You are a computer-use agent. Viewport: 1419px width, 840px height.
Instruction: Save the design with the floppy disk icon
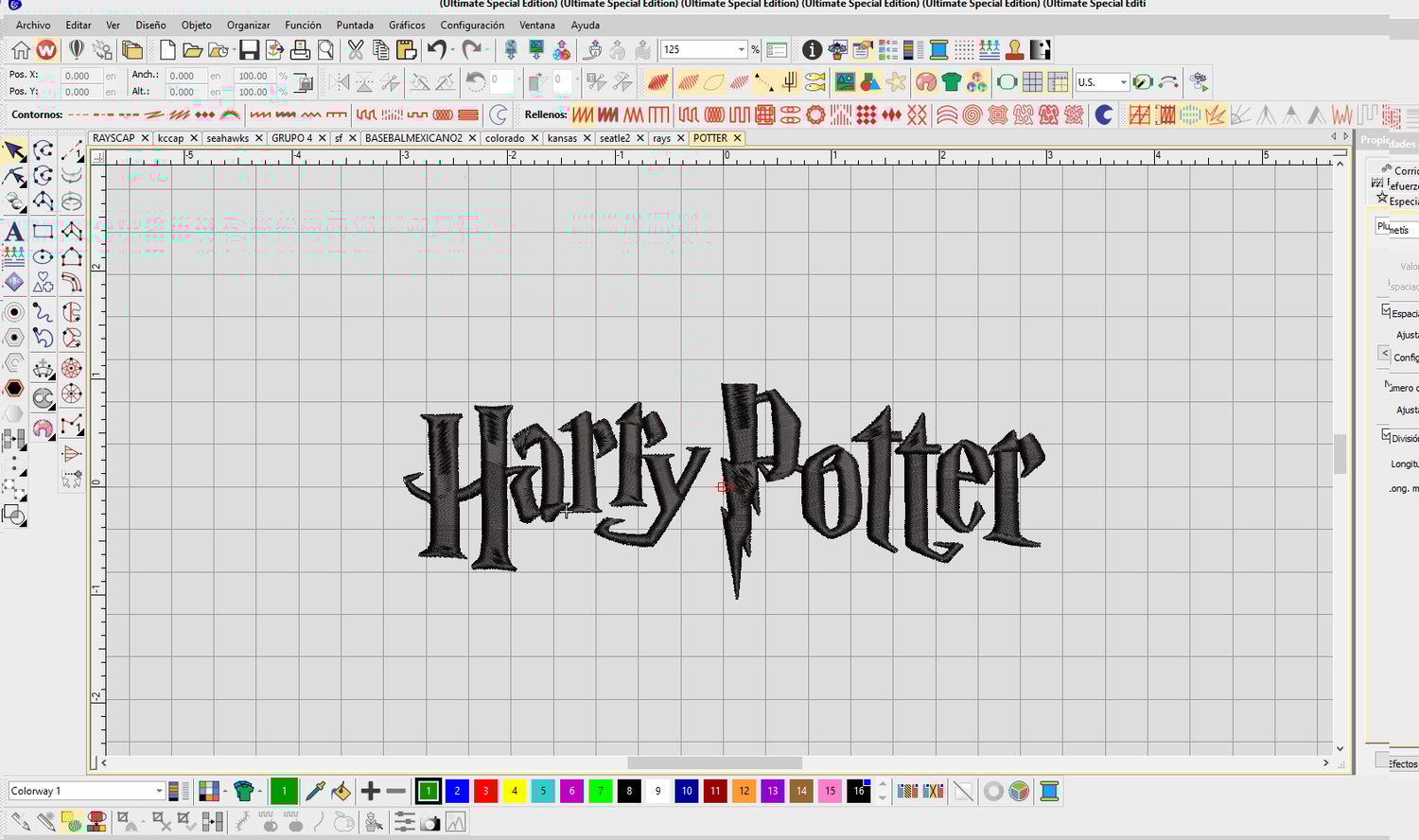click(249, 50)
